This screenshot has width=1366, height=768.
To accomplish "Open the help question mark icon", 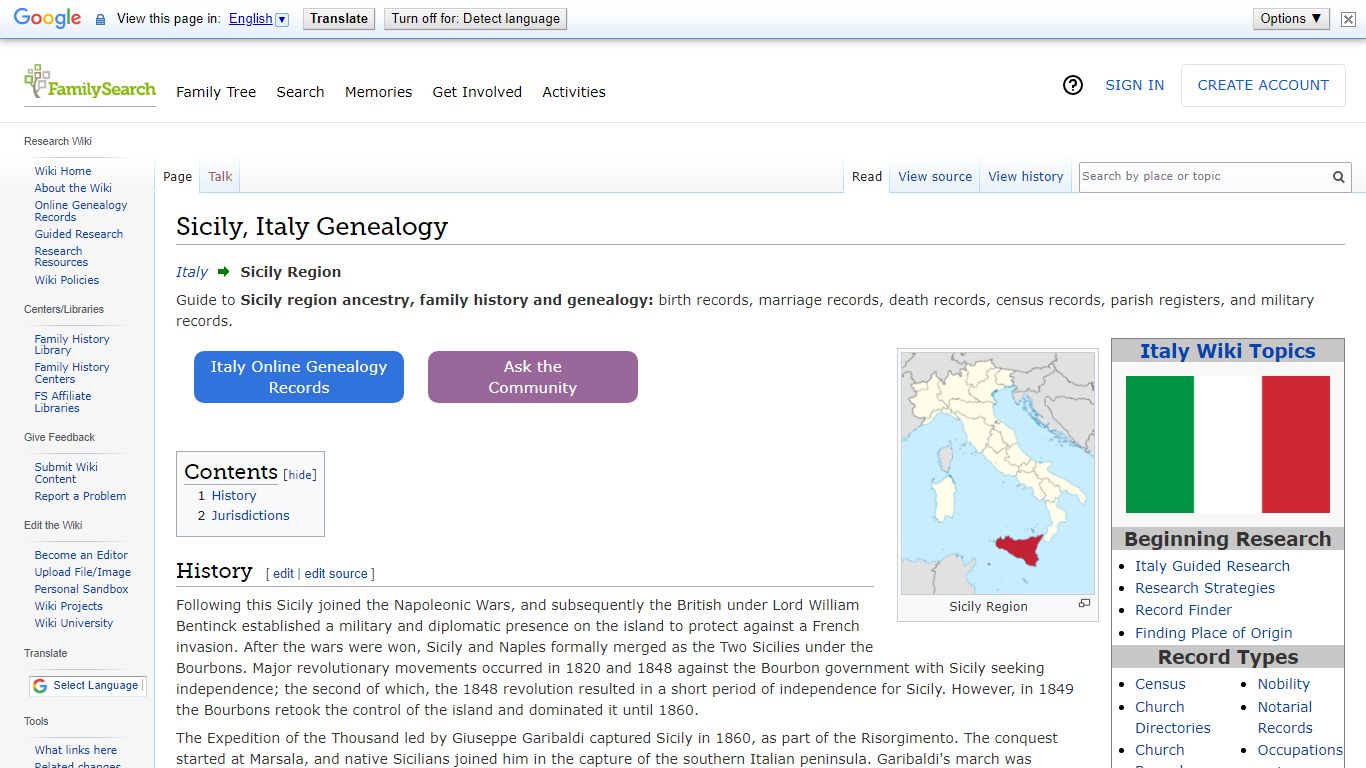I will pyautogui.click(x=1073, y=85).
